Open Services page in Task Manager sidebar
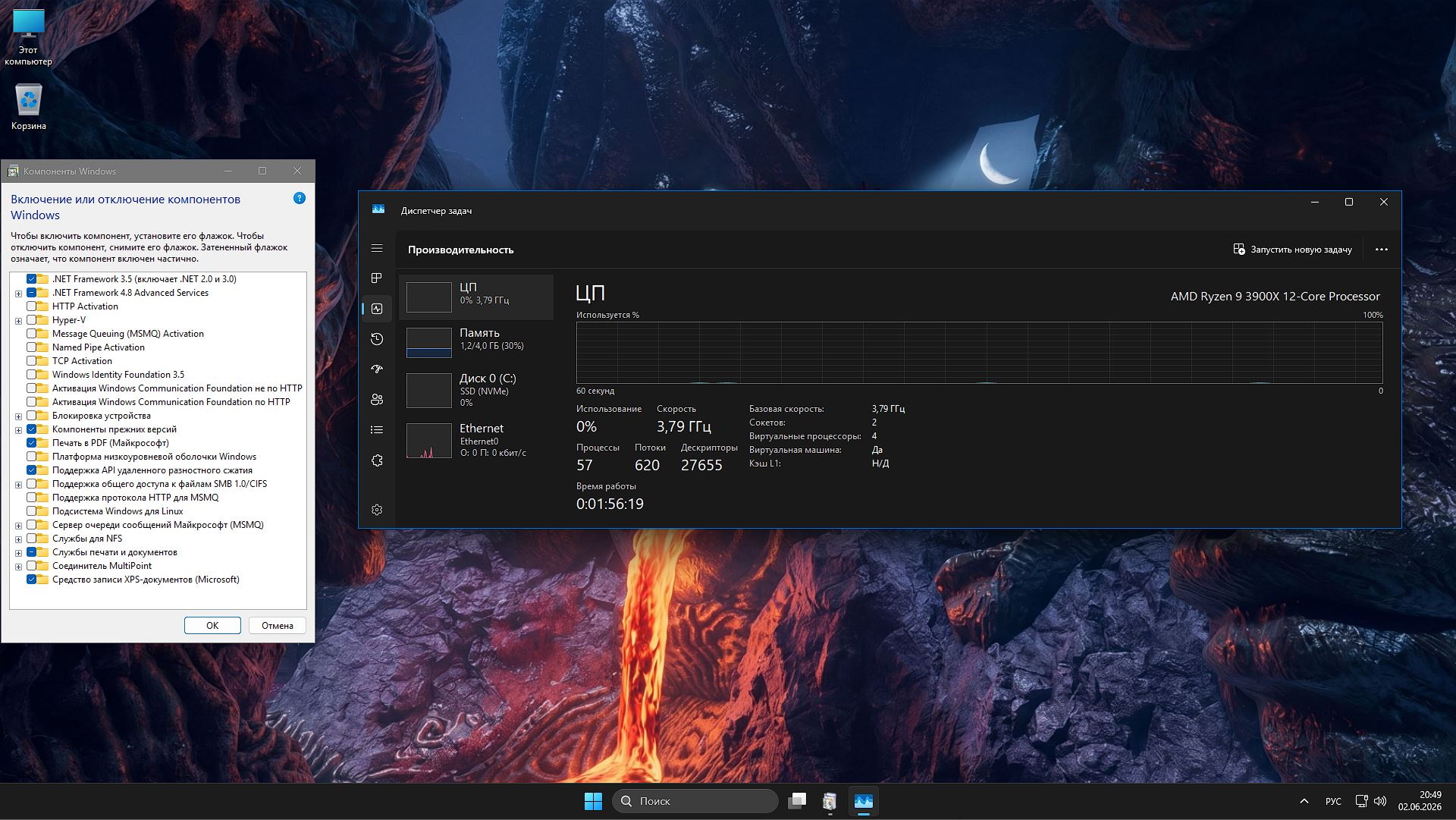 pyautogui.click(x=377, y=460)
